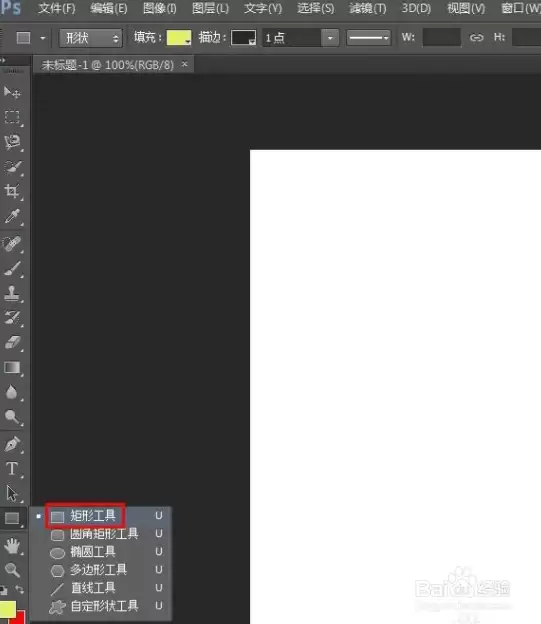The height and width of the screenshot is (624, 541).
Task: Select the Lasso tool
Action: point(12,142)
